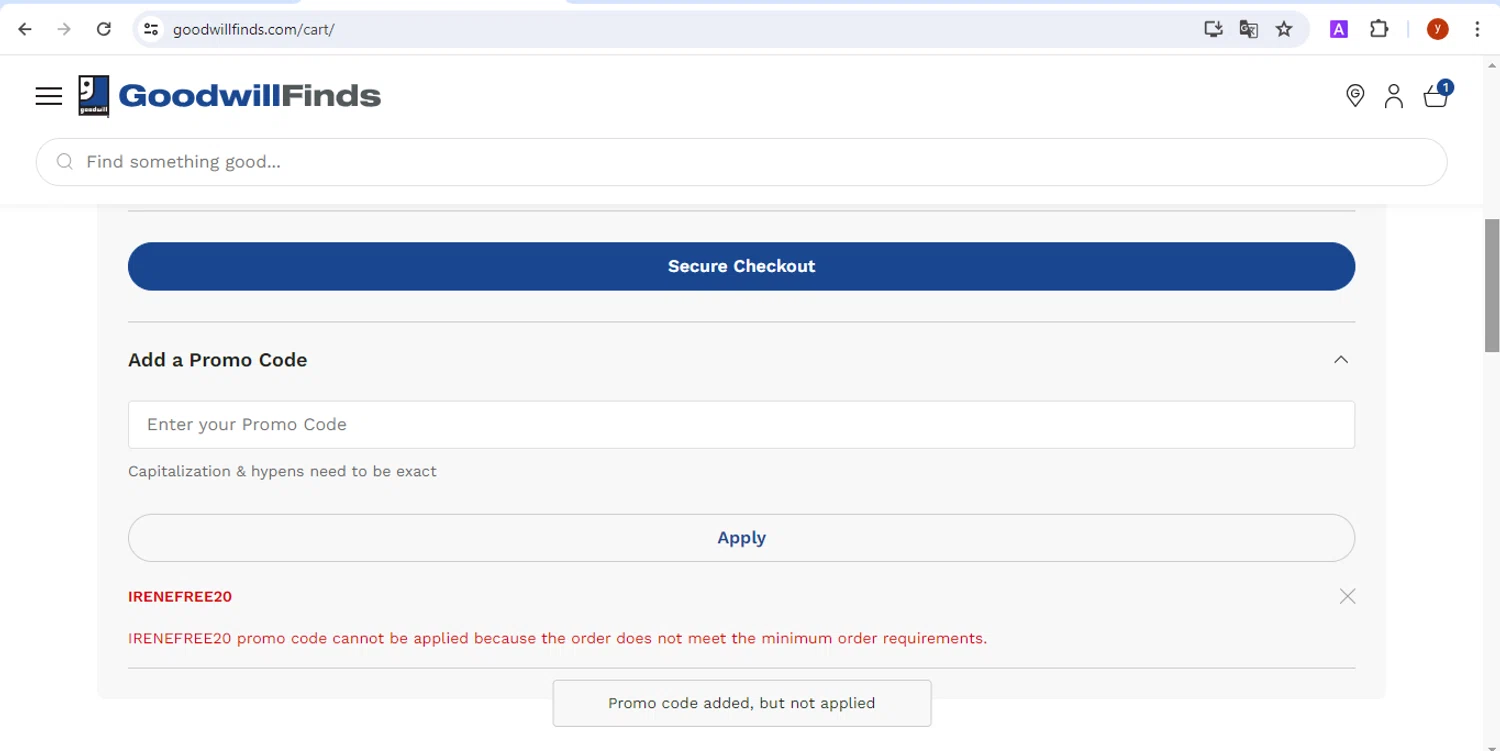This screenshot has height=751, width=1500.
Task: Reload the page
Action: tap(103, 29)
